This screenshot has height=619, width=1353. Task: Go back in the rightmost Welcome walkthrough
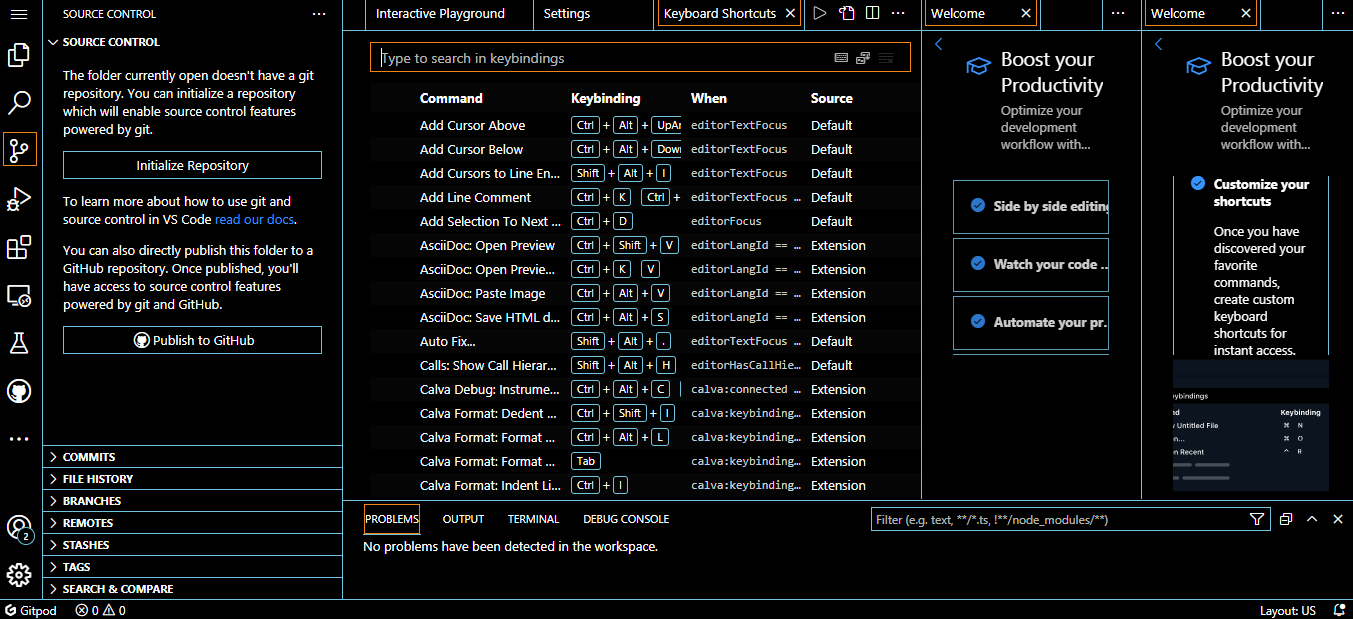pos(1159,44)
